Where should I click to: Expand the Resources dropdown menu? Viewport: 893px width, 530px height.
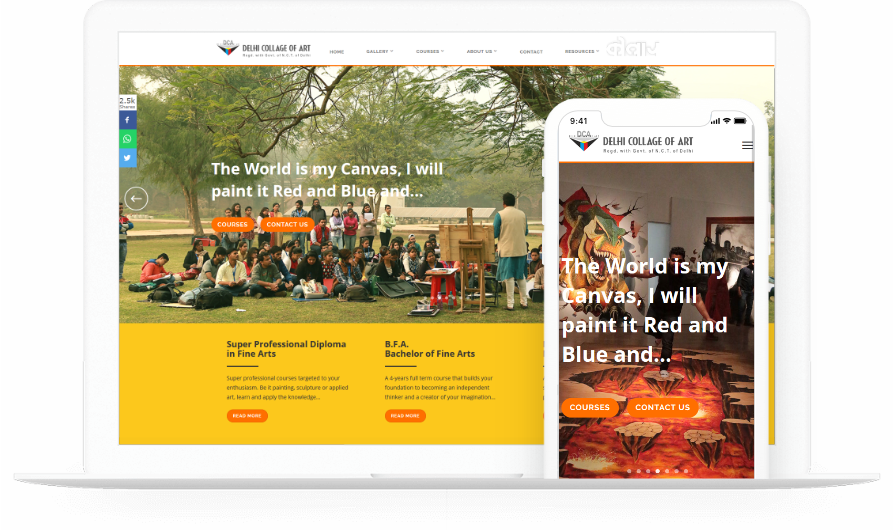[x=581, y=51]
